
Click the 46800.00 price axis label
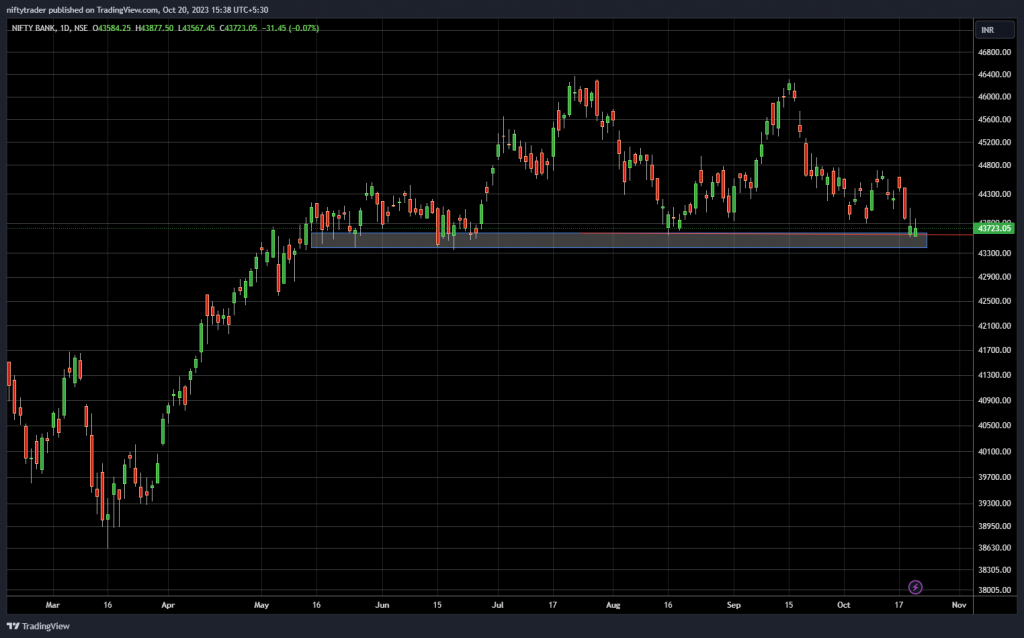[x=994, y=52]
